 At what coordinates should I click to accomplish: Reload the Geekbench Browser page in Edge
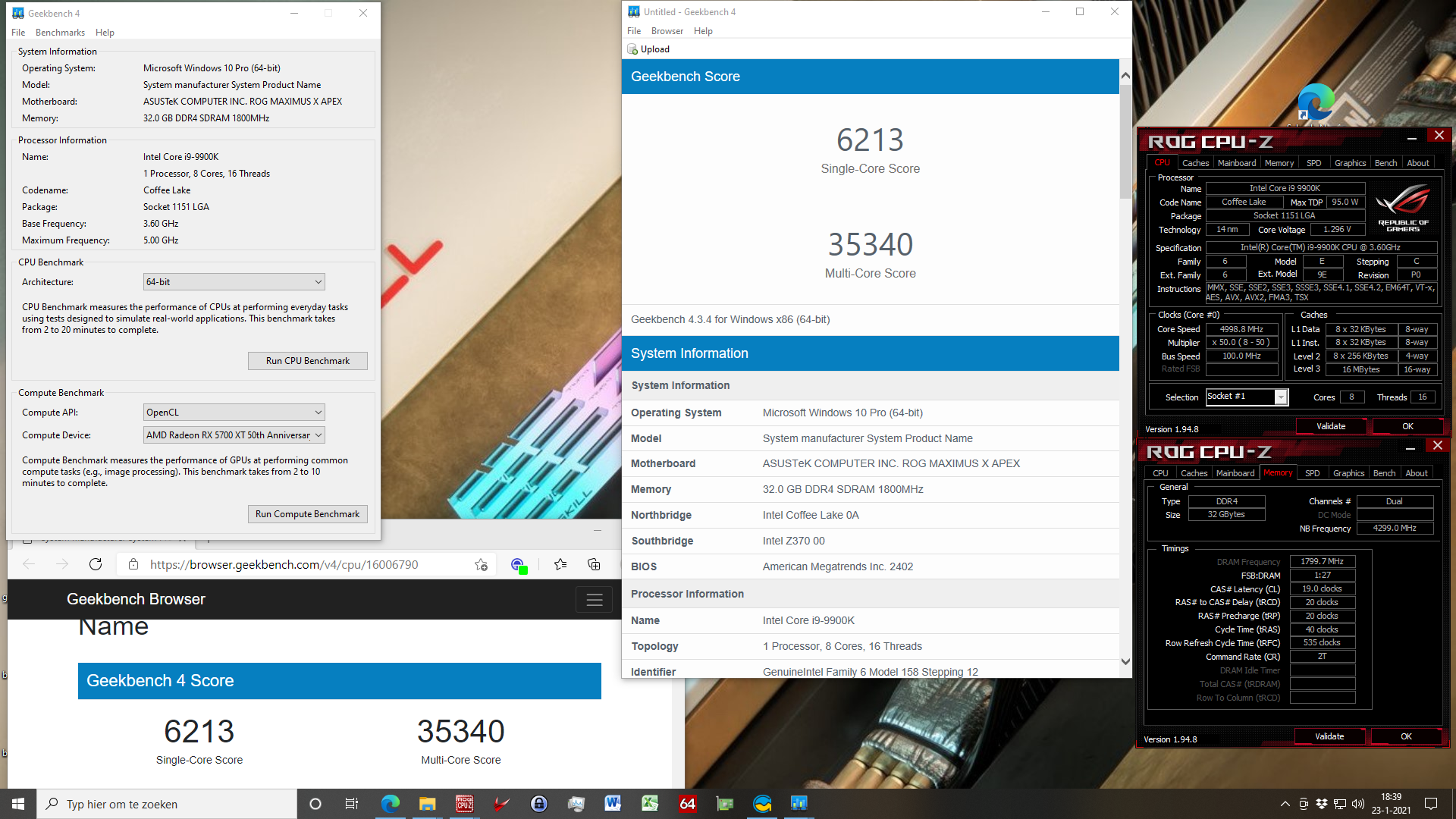(96, 564)
